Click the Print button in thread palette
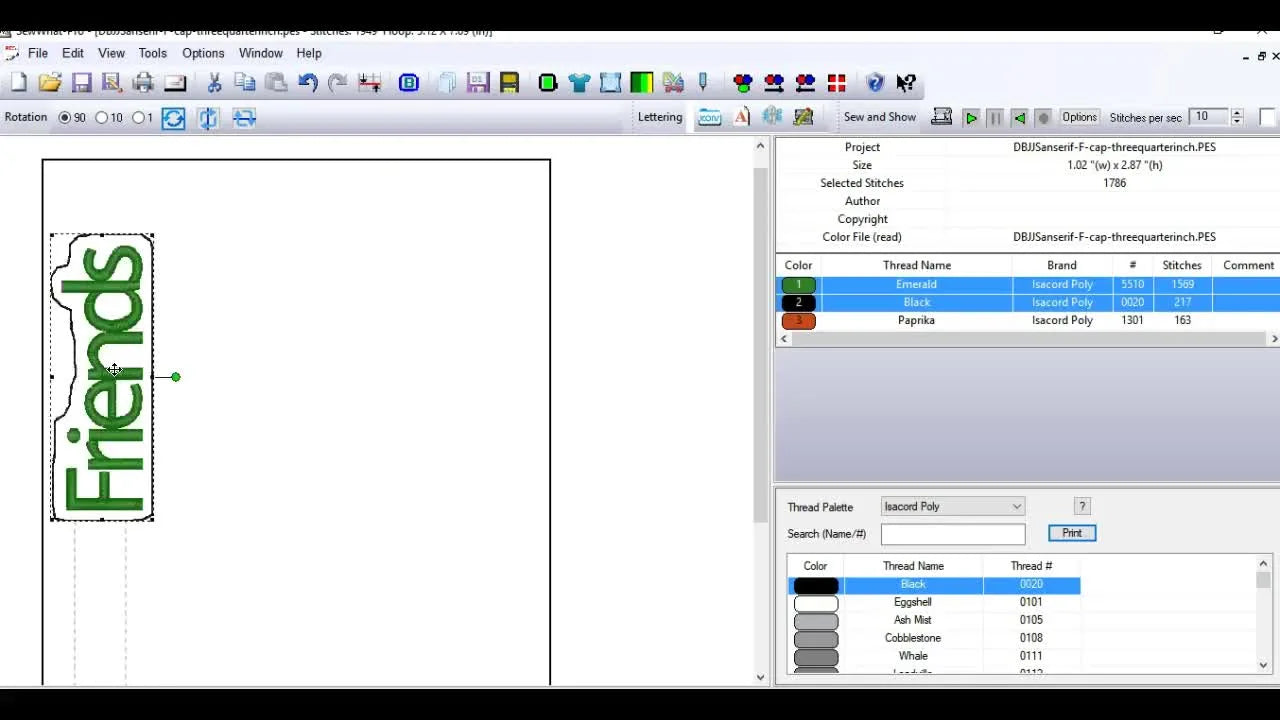The height and width of the screenshot is (720, 1280). pos(1072,533)
